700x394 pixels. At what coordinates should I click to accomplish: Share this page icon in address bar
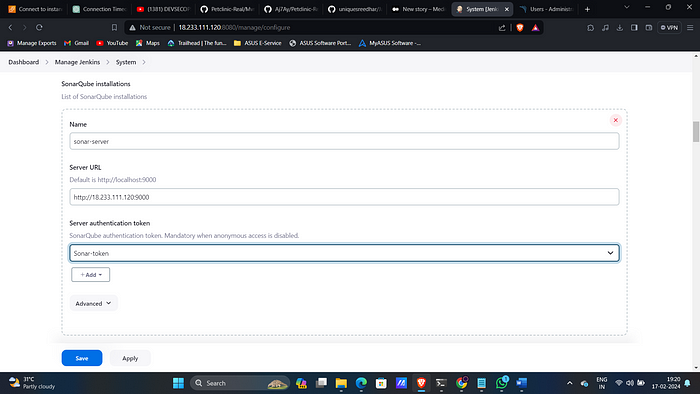[x=502, y=27]
